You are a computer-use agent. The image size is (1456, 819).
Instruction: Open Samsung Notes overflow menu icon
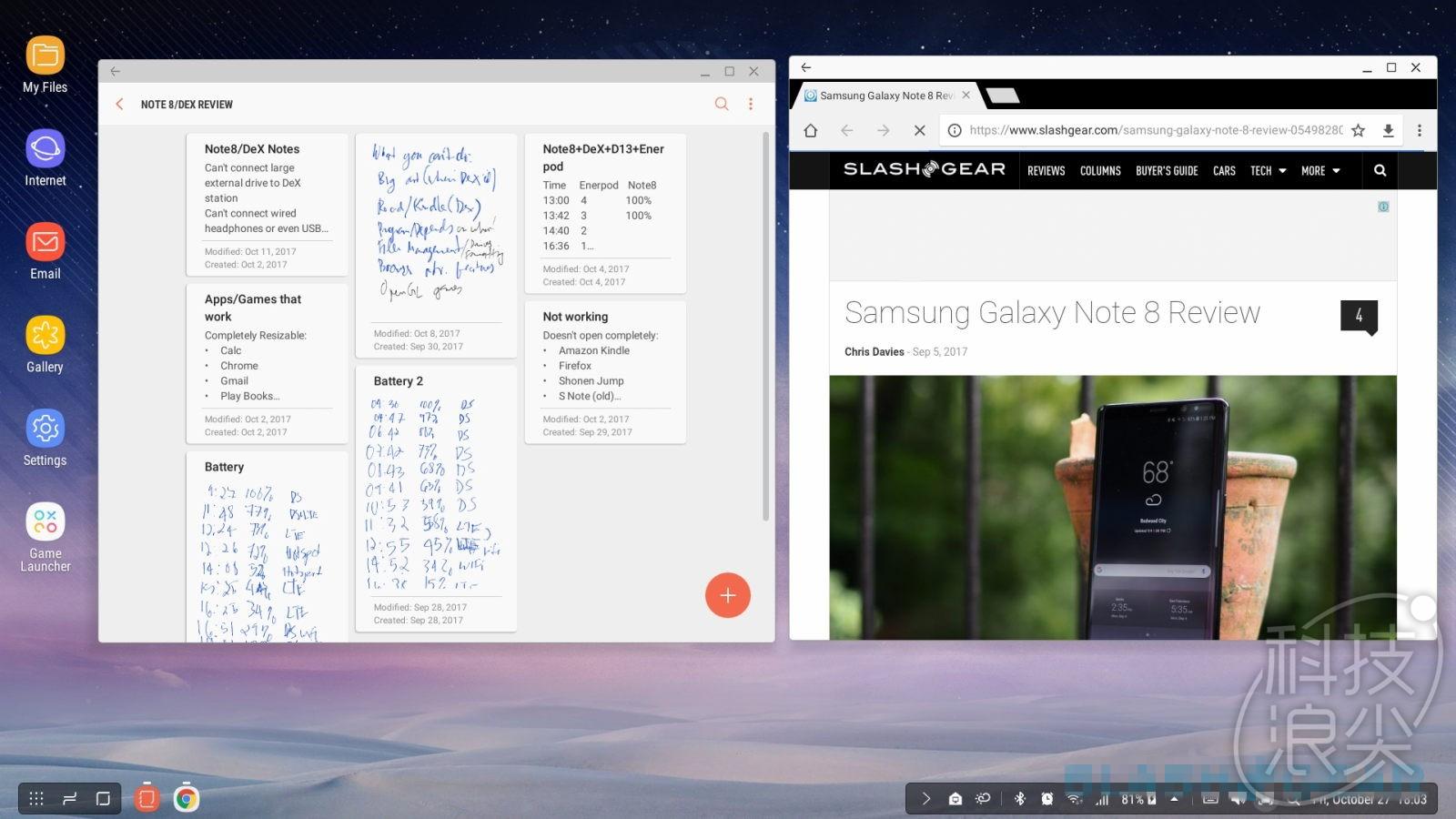[x=751, y=104]
